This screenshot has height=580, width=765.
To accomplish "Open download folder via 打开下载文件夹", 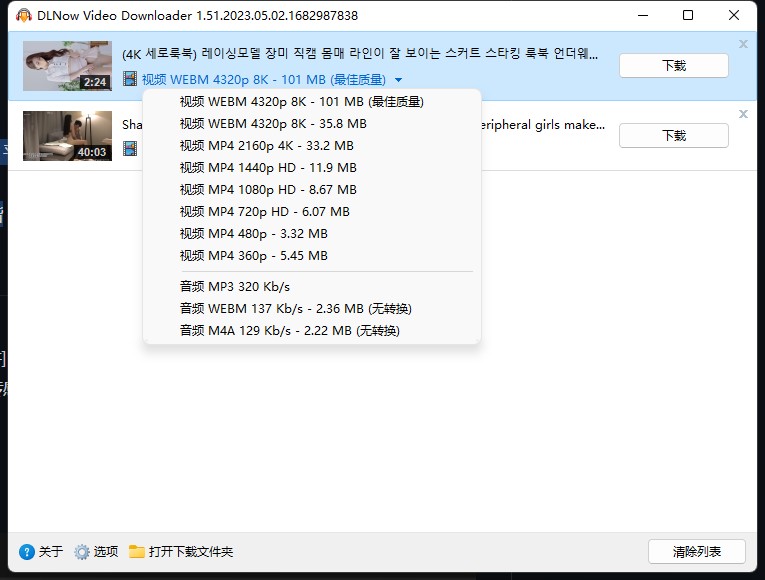I will point(191,552).
